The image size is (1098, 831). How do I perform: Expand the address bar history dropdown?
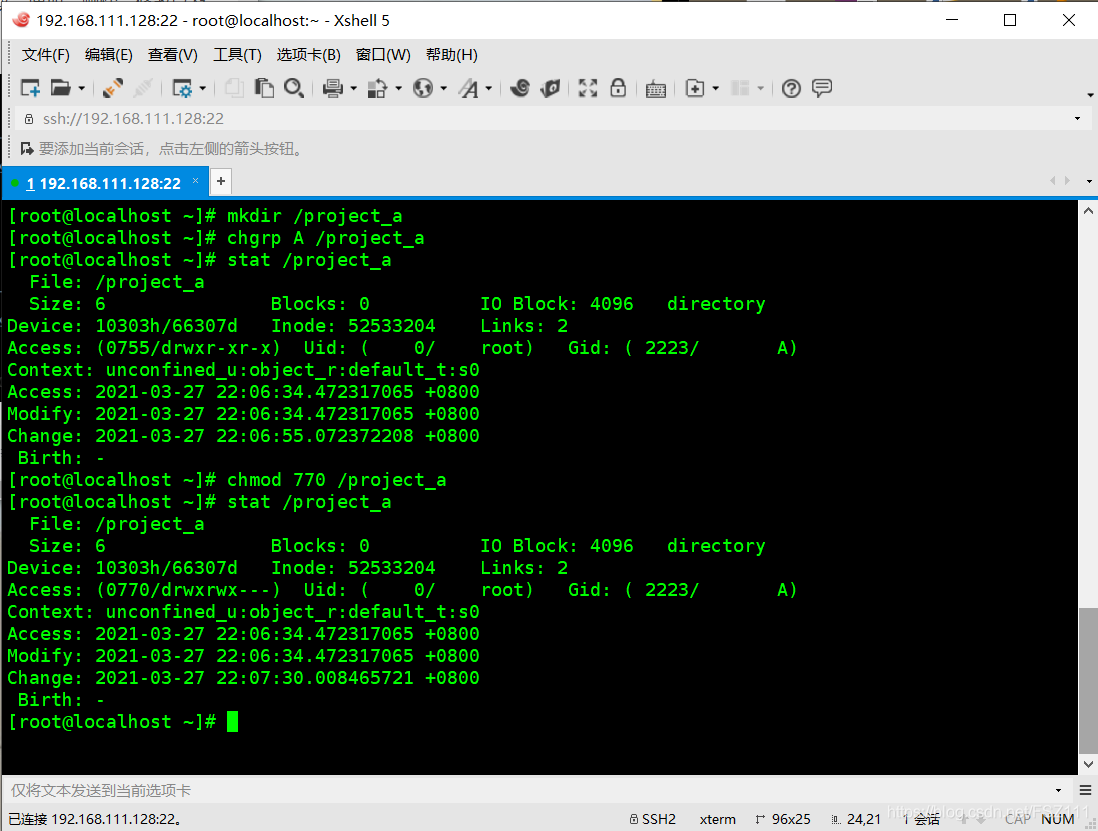1077,119
